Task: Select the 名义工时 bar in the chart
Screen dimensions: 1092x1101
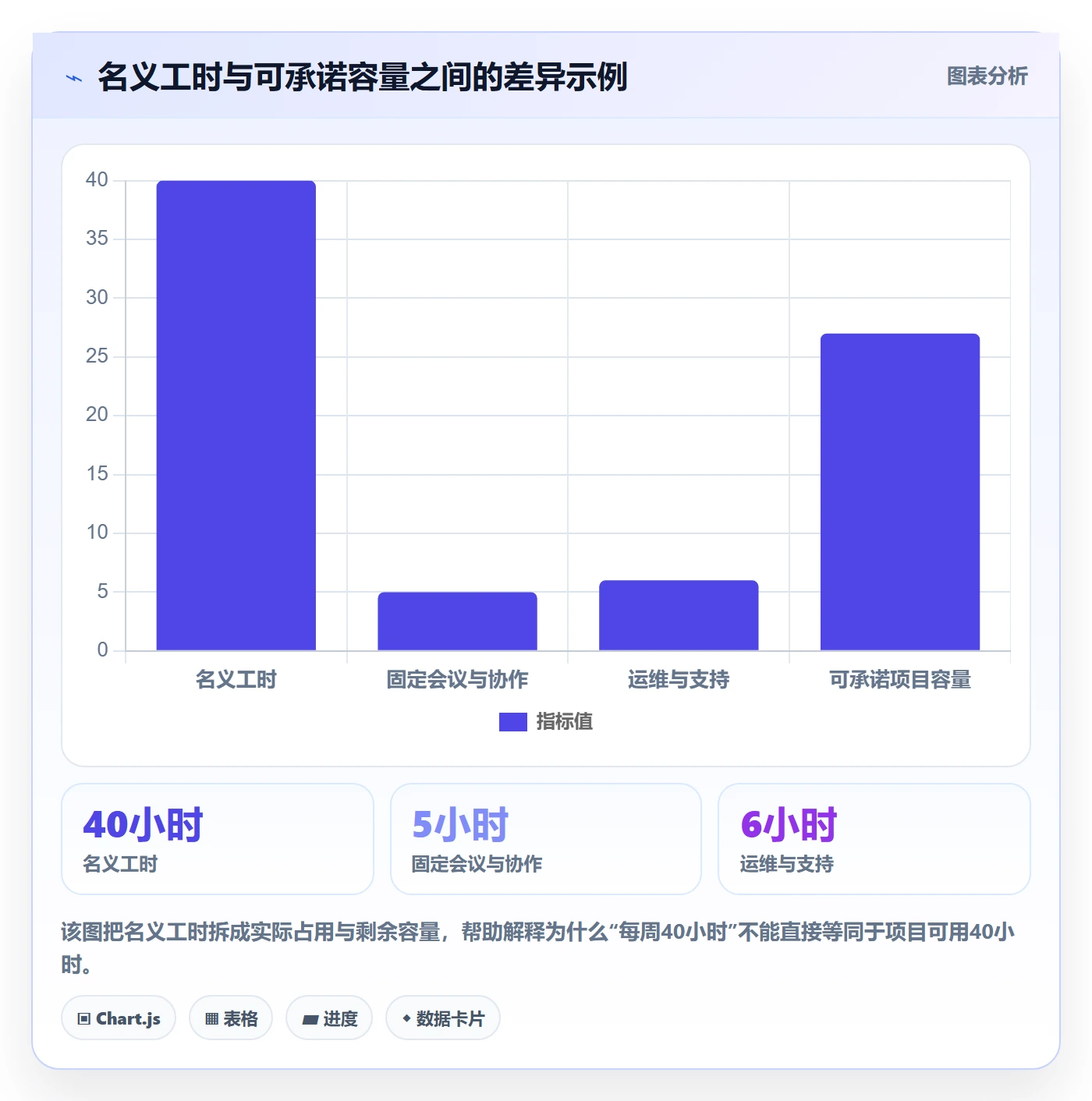Action: point(236,416)
